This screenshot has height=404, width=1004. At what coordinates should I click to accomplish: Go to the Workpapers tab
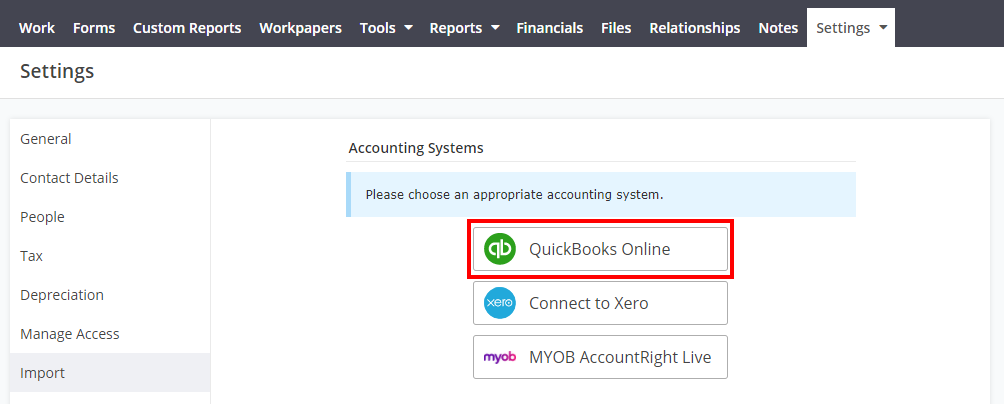300,28
